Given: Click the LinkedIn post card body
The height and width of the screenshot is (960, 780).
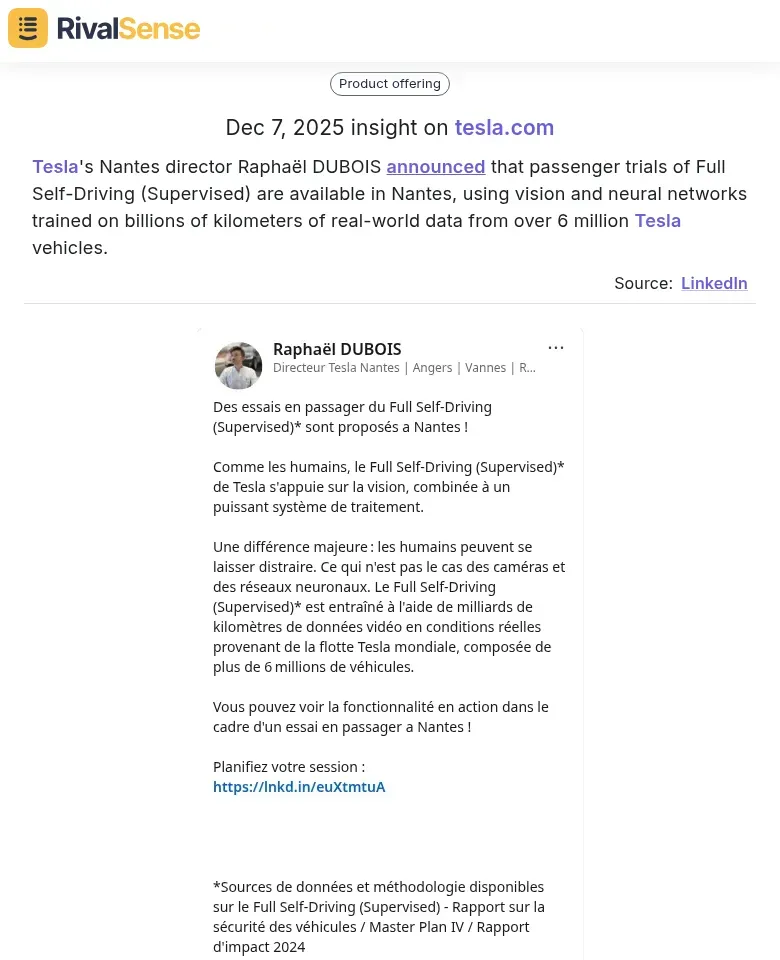Looking at the screenshot, I should click(389, 600).
